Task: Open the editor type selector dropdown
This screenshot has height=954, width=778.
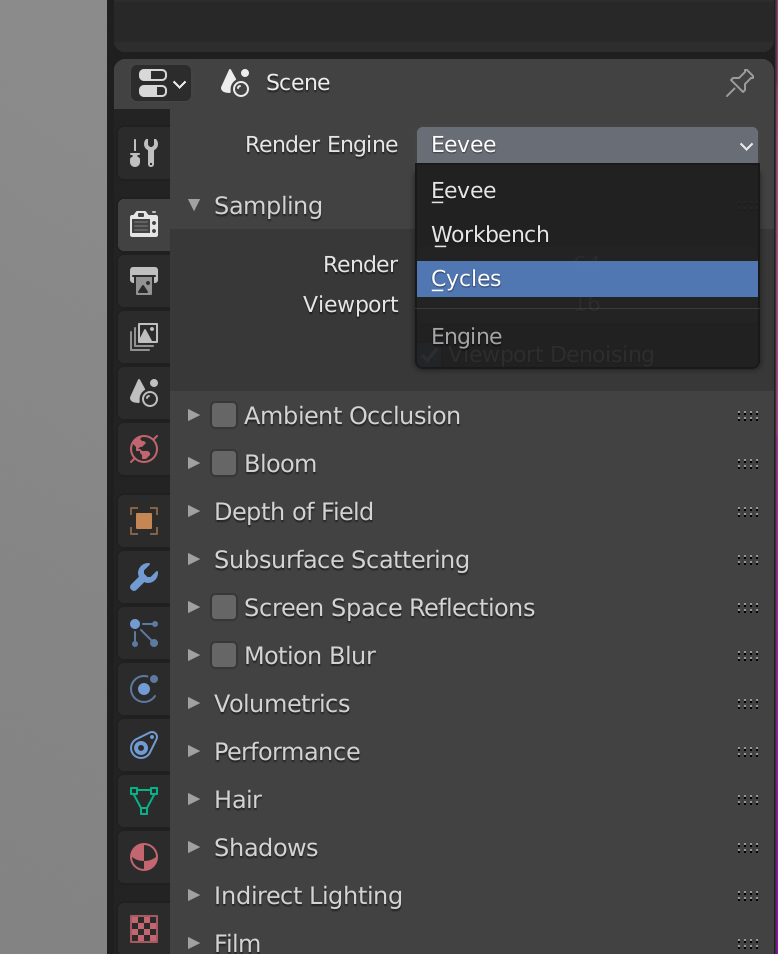Action: 161,83
